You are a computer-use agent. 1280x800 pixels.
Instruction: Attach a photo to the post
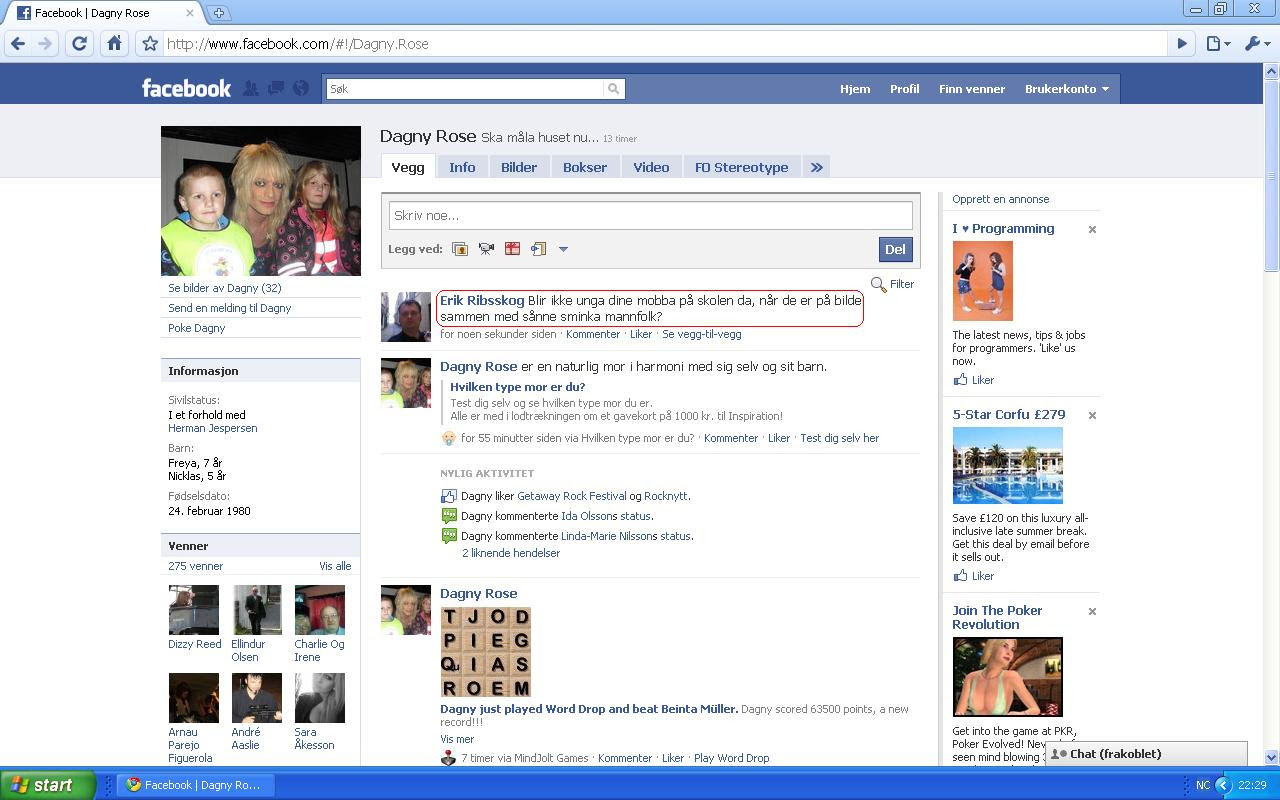[460, 249]
